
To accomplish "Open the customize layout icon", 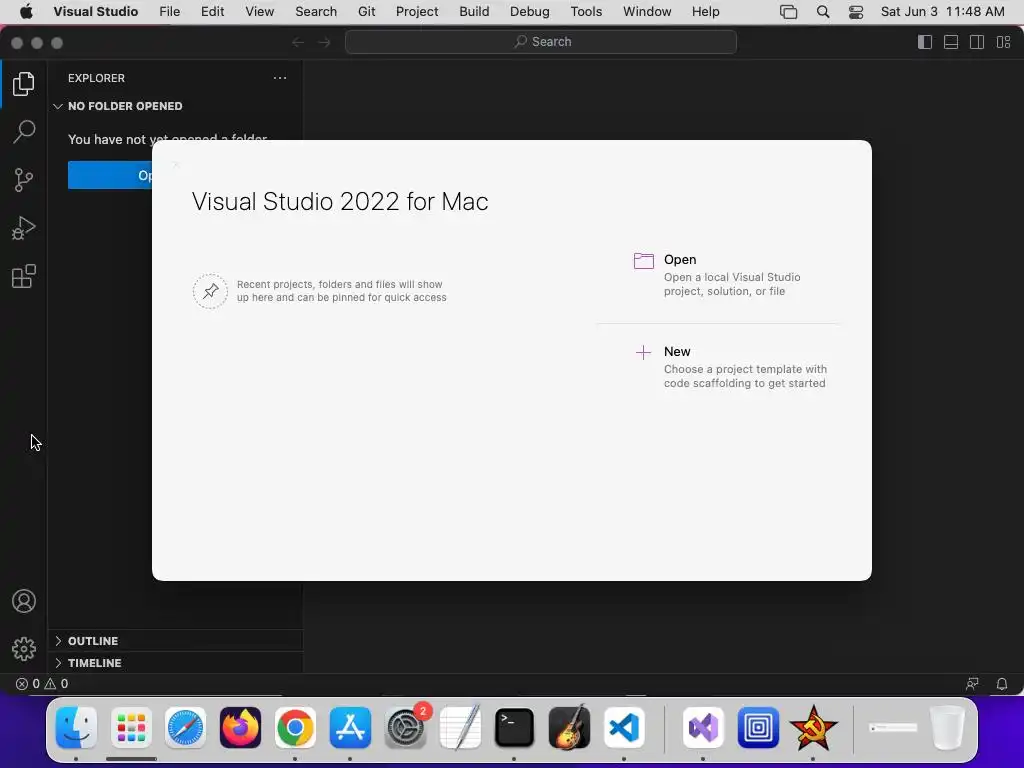I will click(x=1003, y=42).
